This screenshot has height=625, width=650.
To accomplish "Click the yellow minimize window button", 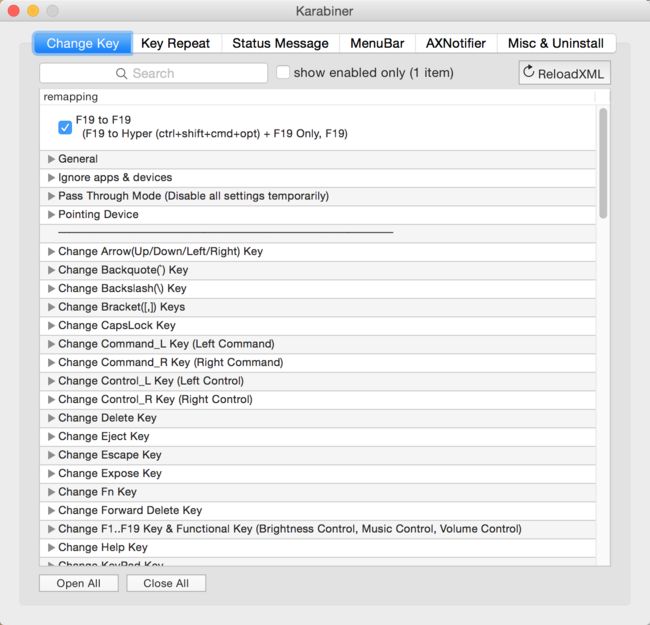I will [x=33, y=10].
